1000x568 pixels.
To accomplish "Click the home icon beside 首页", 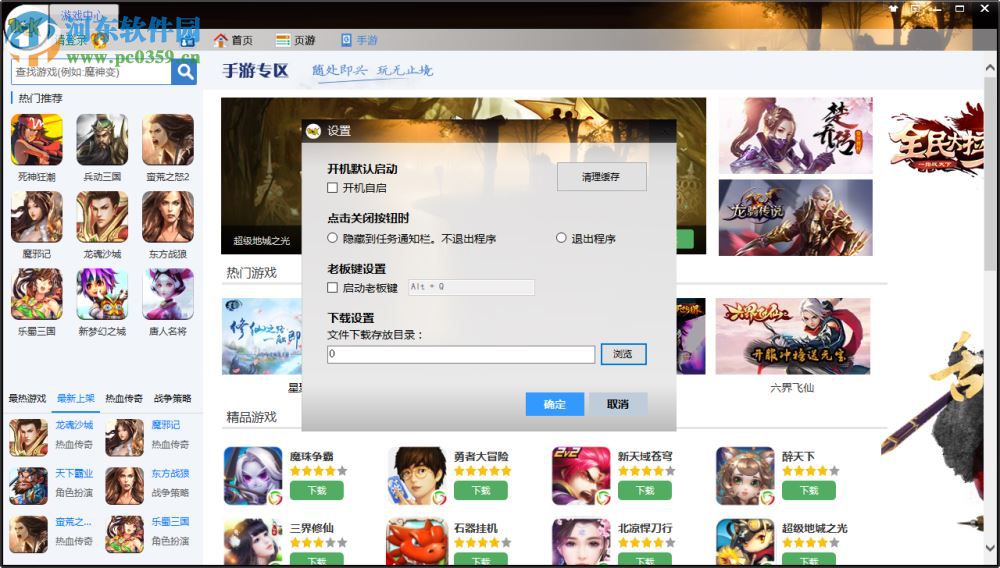I will [x=221, y=40].
